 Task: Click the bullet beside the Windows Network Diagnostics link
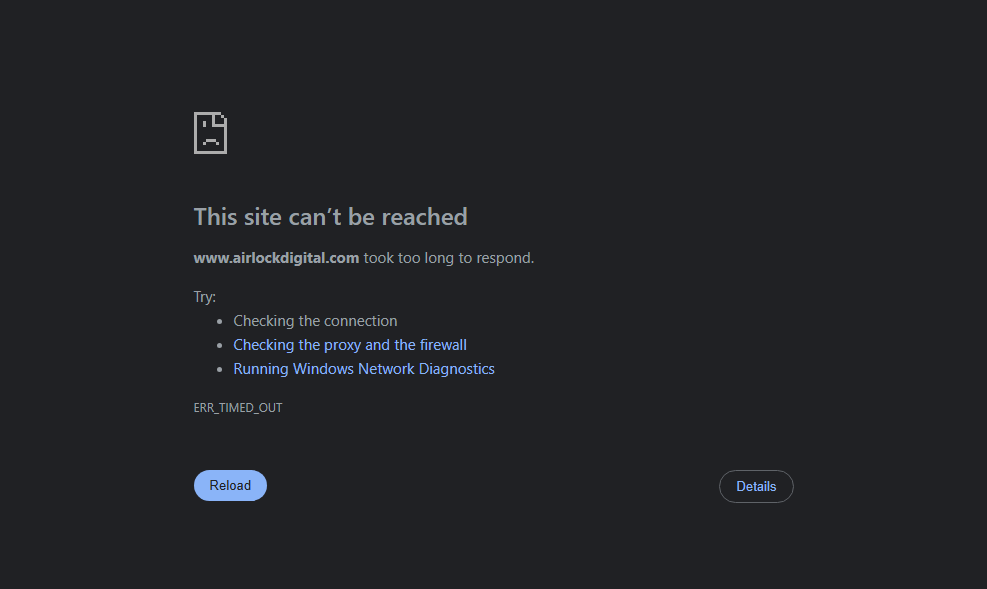coord(219,370)
